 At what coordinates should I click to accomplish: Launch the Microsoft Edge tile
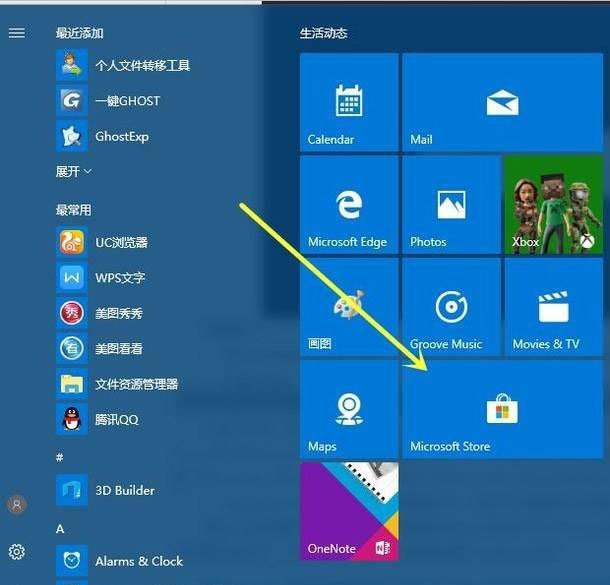[x=349, y=205]
